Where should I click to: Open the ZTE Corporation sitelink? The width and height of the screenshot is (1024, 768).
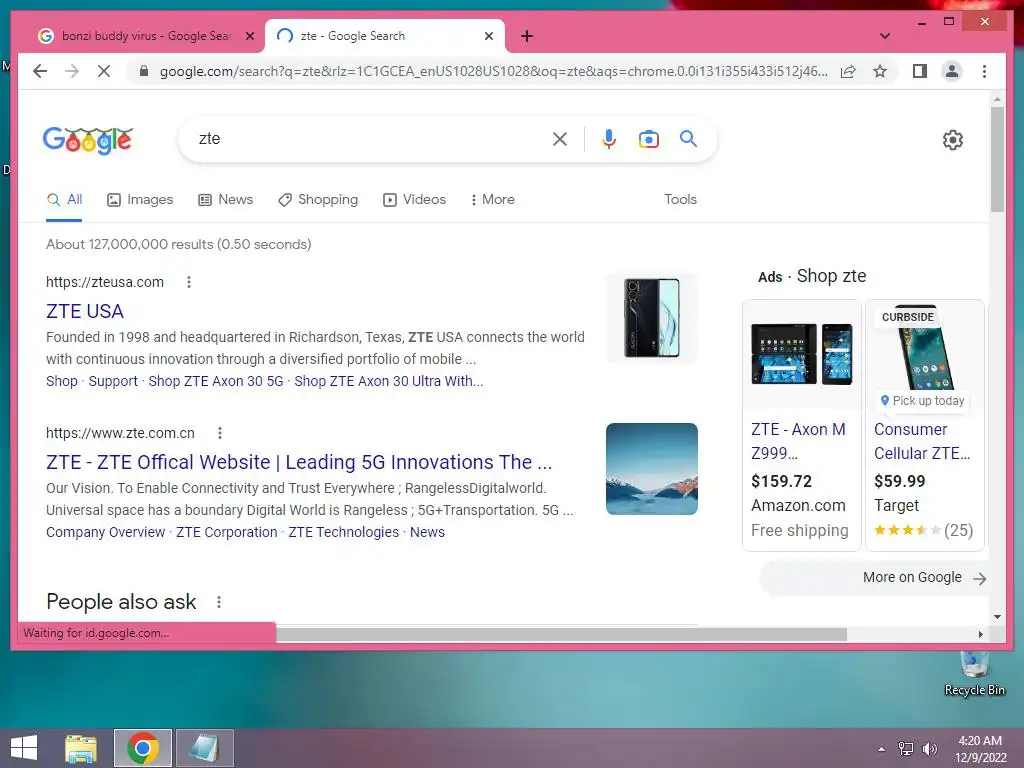coord(227,532)
